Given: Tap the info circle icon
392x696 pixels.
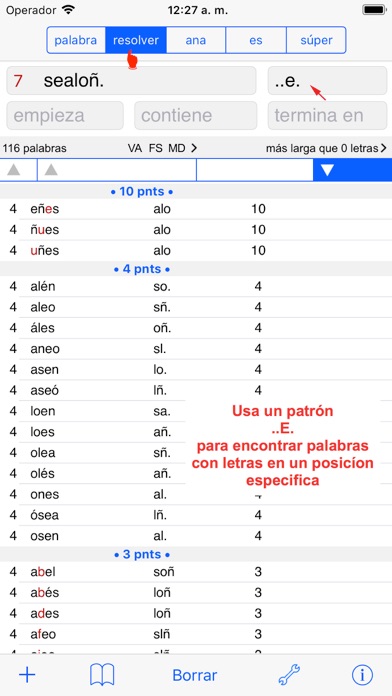Looking at the screenshot, I should coord(362,675).
